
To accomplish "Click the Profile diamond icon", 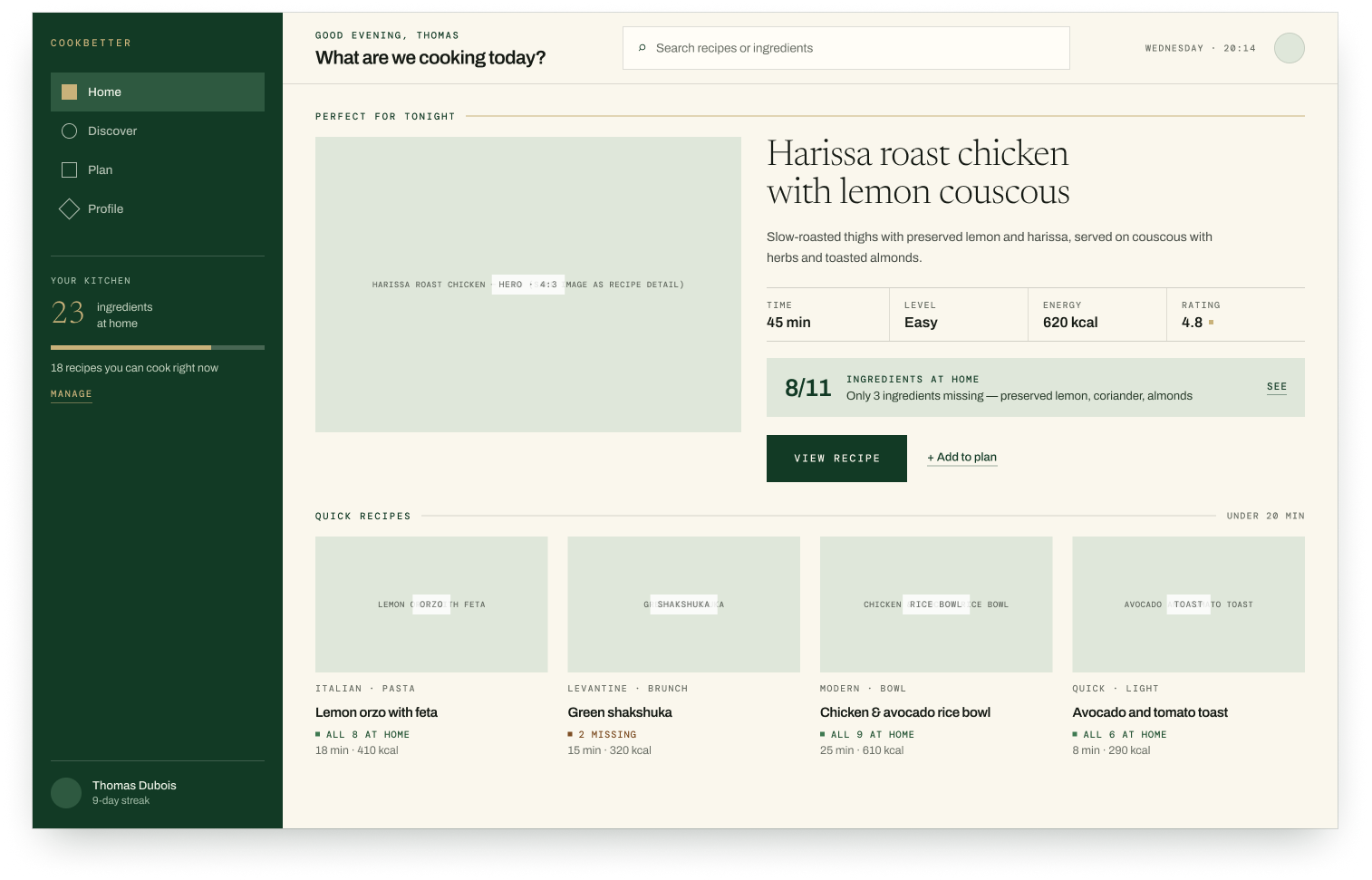I will tap(69, 208).
